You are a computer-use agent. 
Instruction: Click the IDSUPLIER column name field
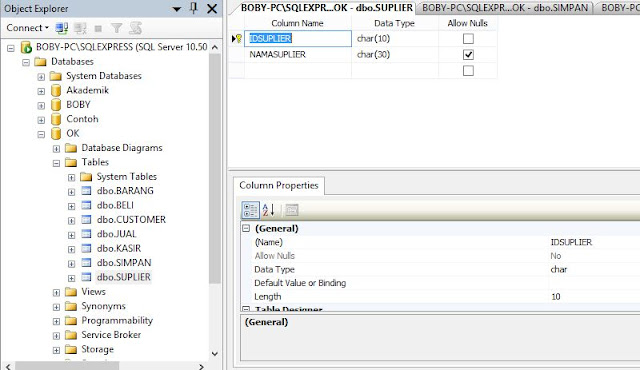298,38
